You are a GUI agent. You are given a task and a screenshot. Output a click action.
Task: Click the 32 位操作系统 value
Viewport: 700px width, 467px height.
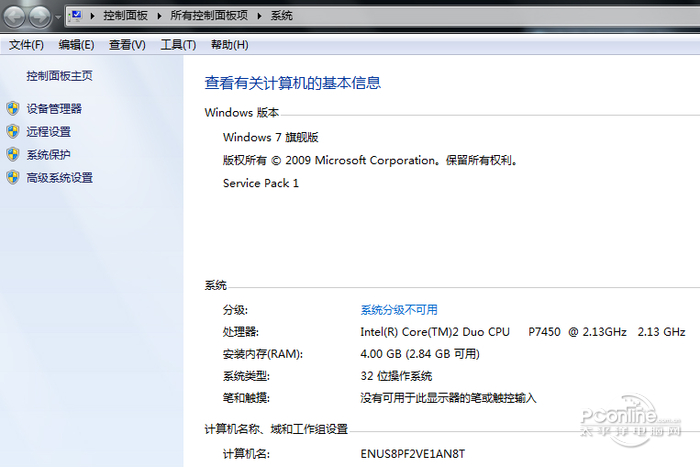396,376
